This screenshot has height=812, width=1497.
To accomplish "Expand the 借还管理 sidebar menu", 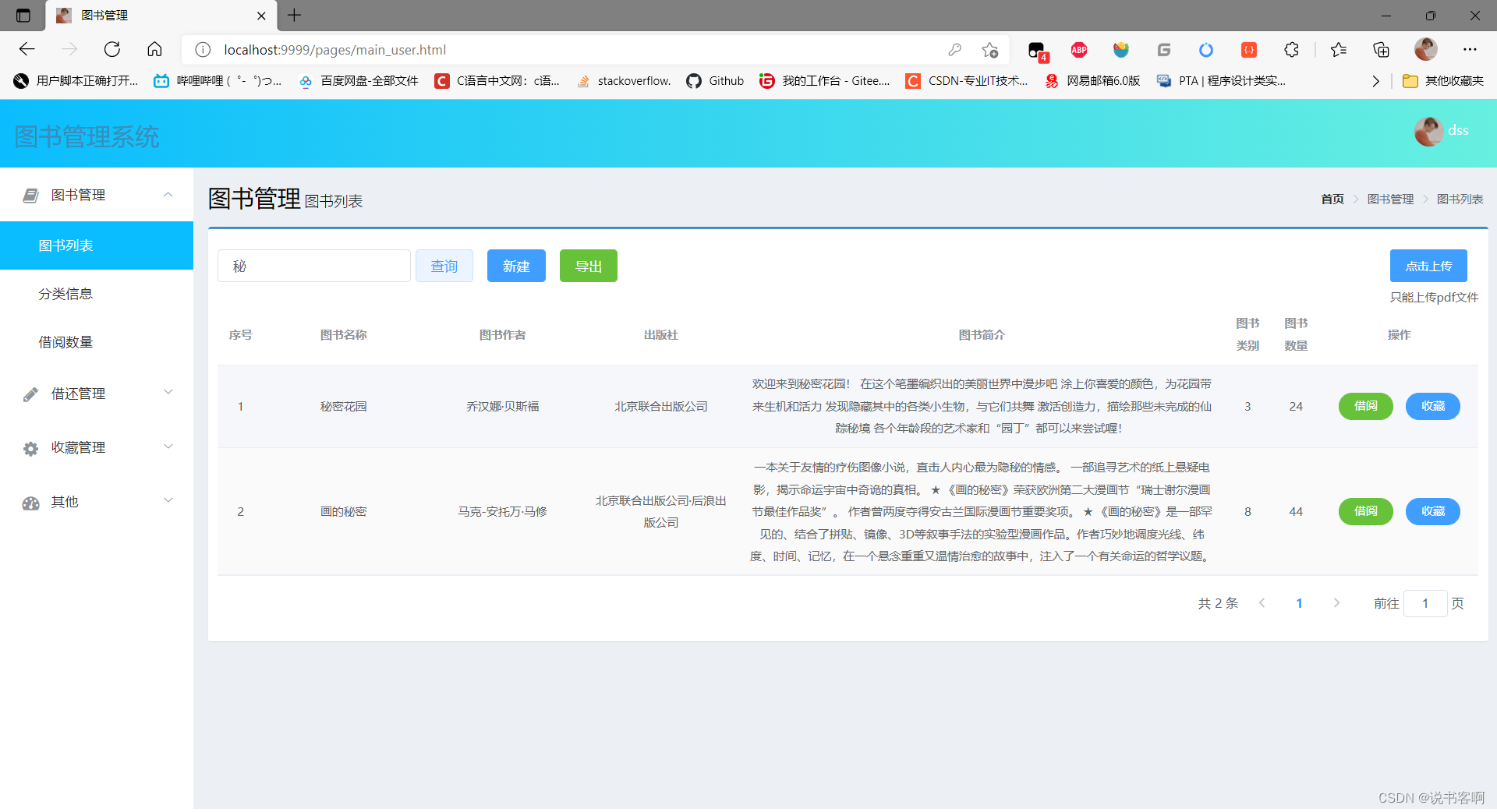I will [x=97, y=394].
